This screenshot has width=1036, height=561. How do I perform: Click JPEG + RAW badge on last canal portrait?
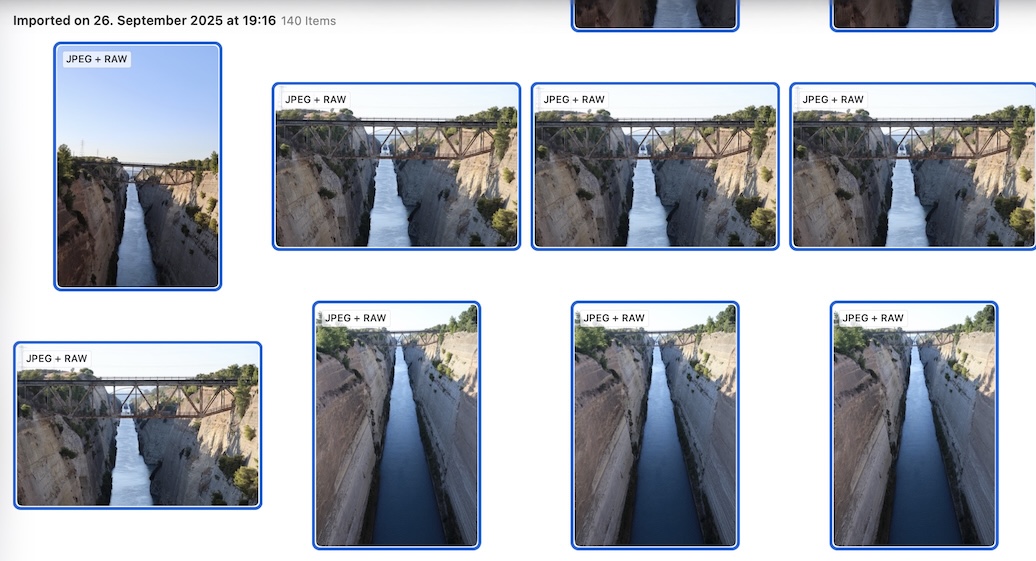(873, 318)
